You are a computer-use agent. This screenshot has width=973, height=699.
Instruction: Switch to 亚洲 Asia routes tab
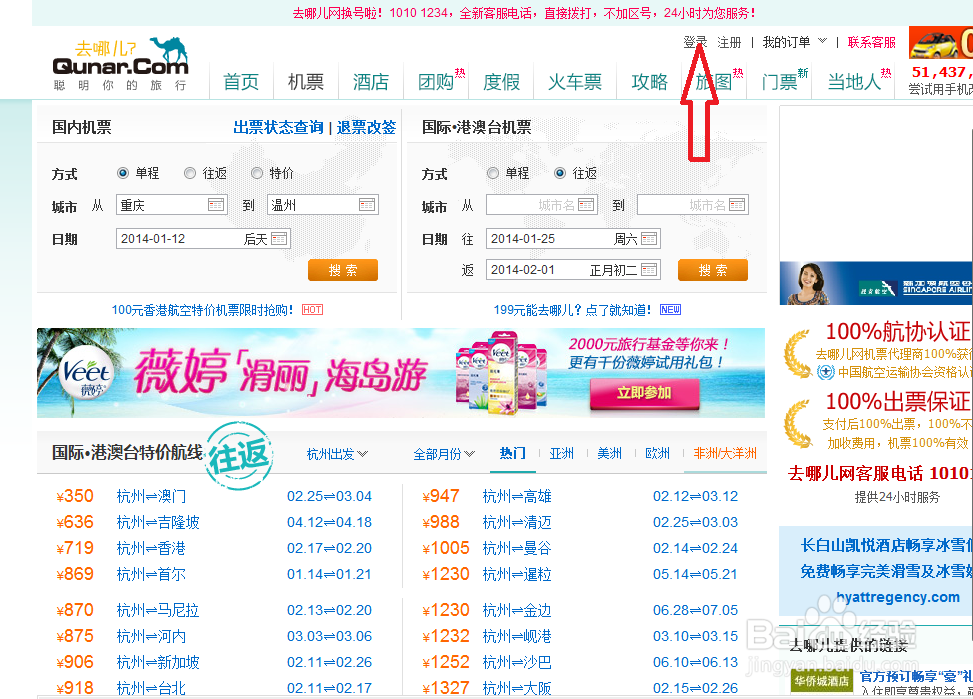[x=562, y=453]
